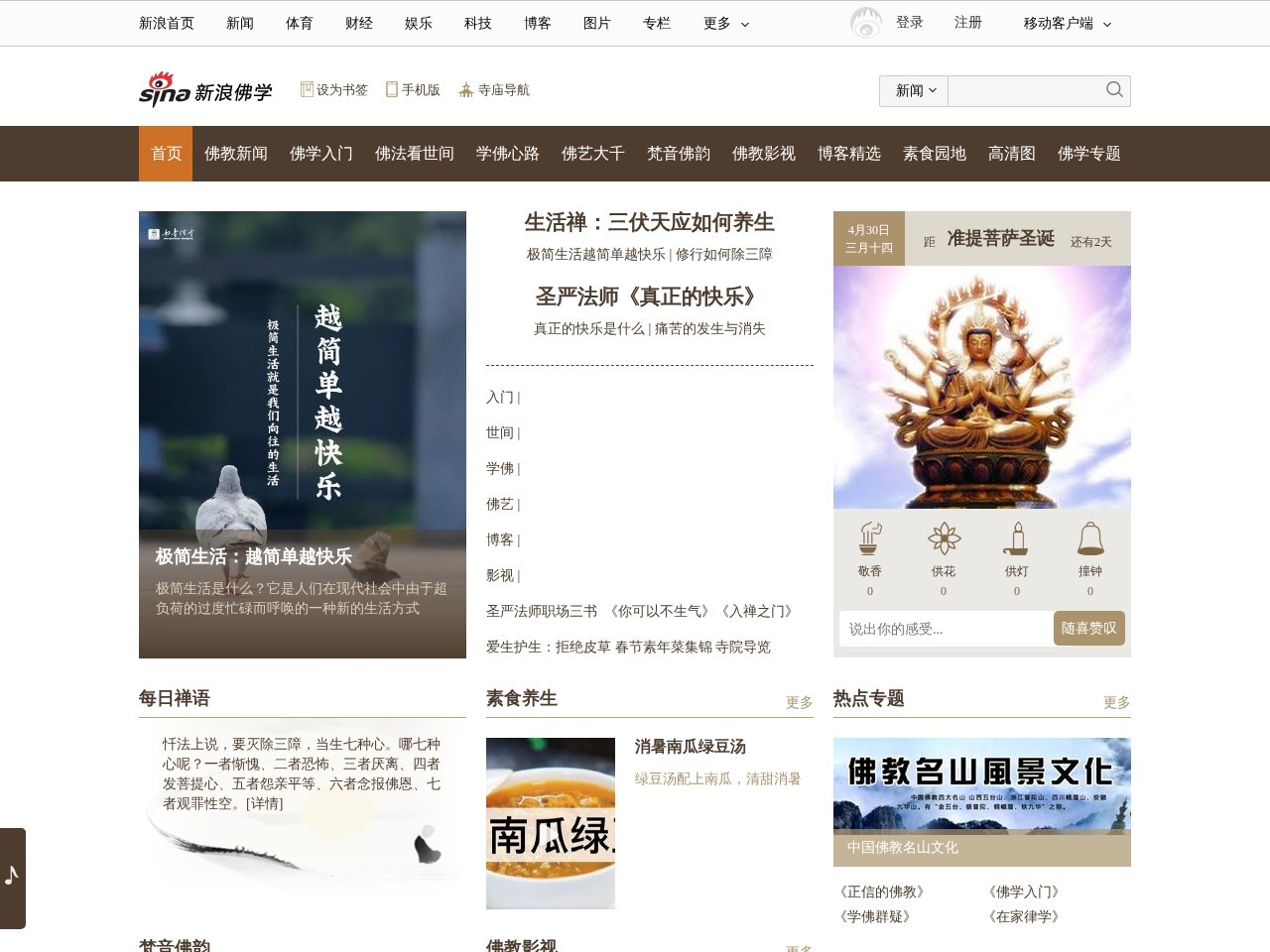
Task: Ring the bell via 撞钟 icon
Action: 1090,538
